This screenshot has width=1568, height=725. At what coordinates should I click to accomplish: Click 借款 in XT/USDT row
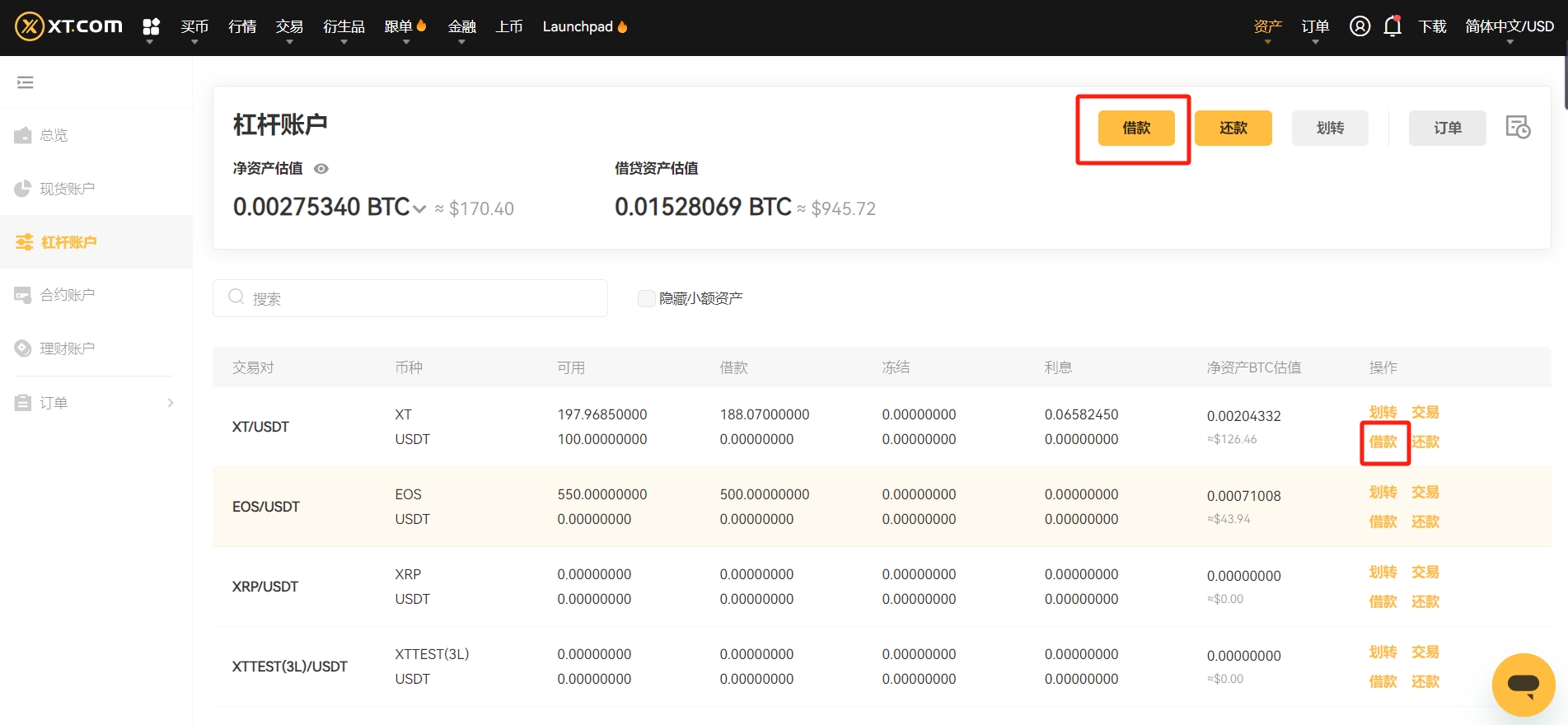click(x=1383, y=442)
